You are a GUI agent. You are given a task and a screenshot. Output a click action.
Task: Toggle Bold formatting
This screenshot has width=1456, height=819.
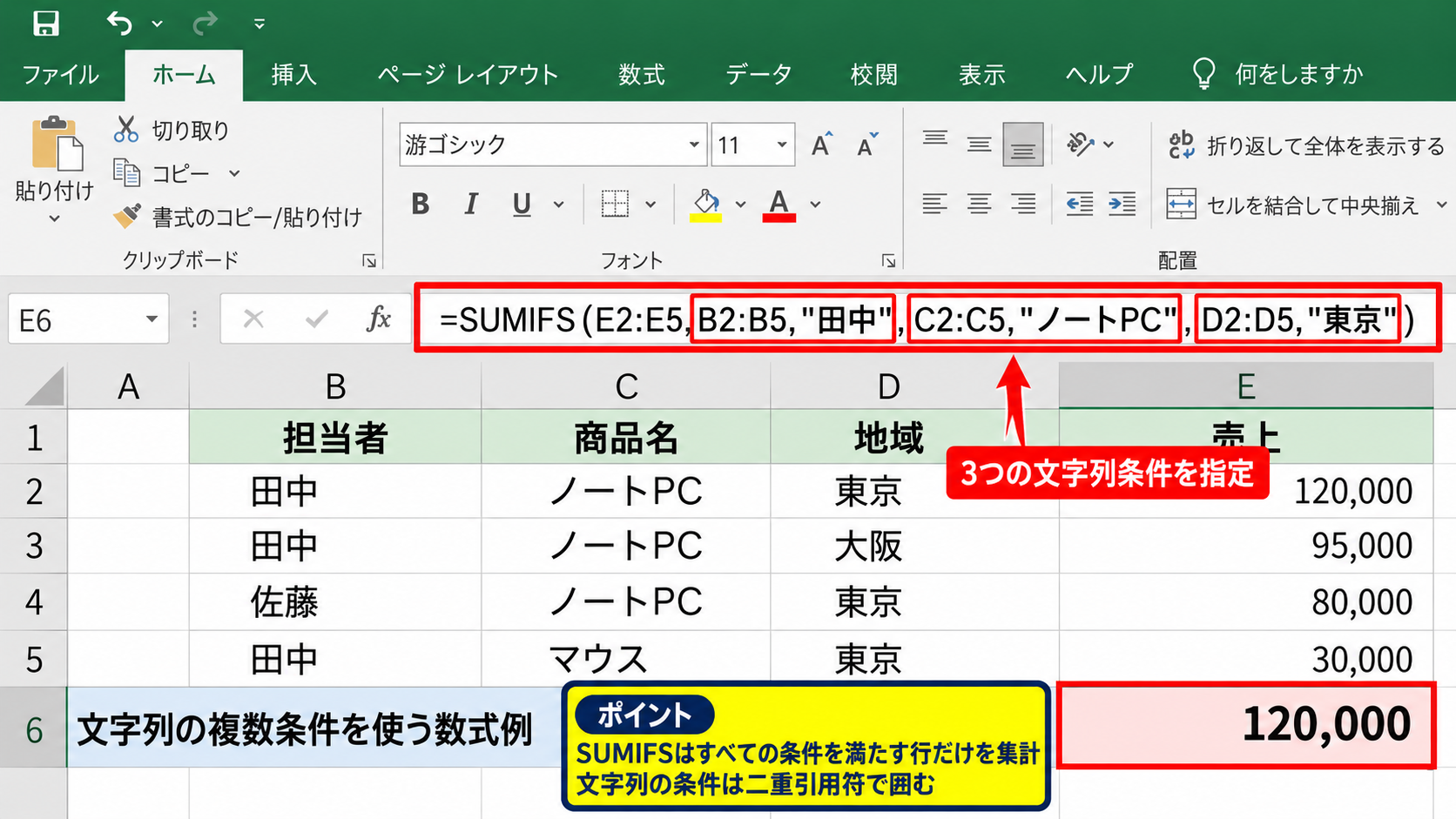(421, 205)
